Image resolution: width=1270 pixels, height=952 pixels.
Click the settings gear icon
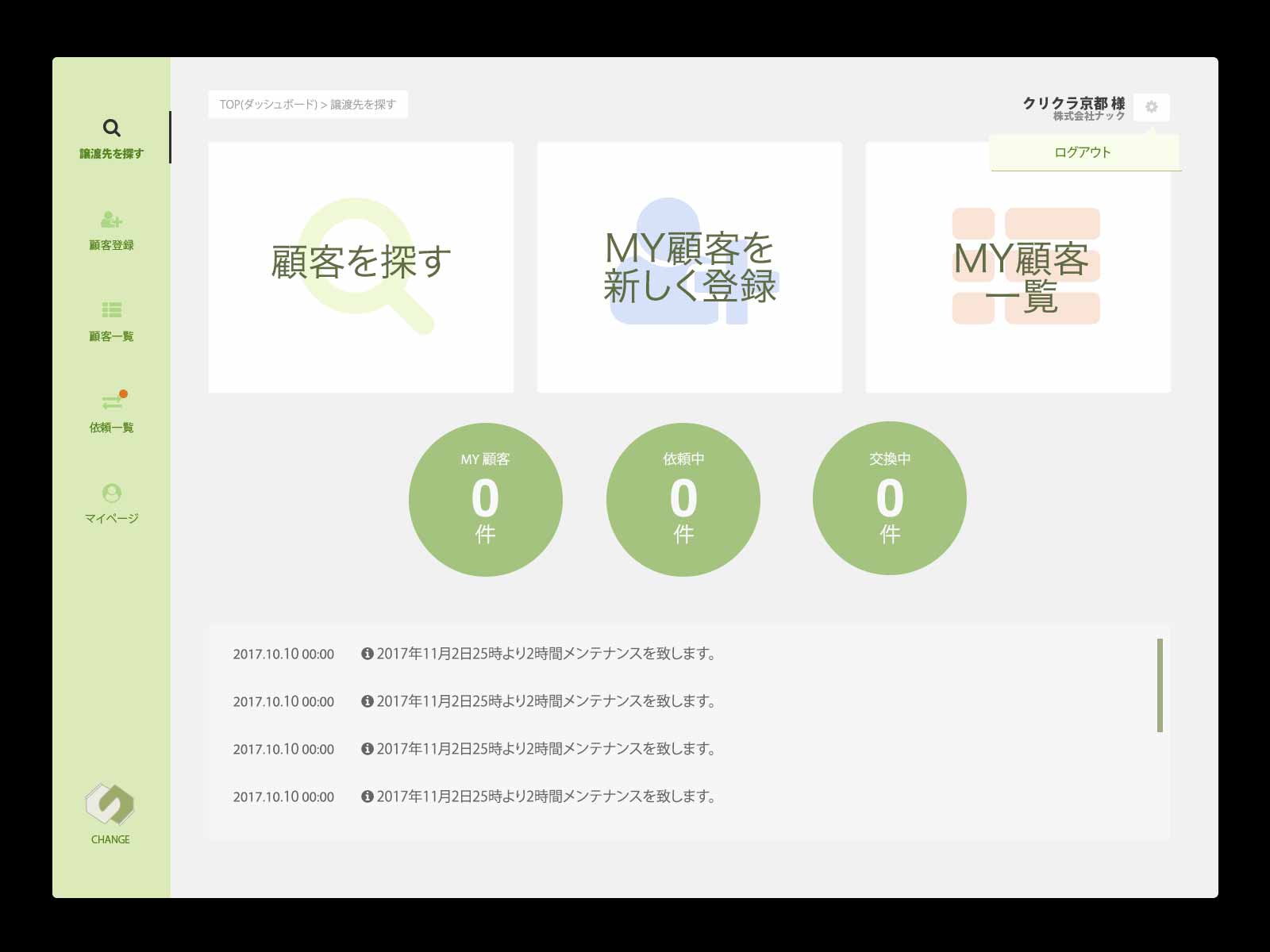(x=1152, y=107)
